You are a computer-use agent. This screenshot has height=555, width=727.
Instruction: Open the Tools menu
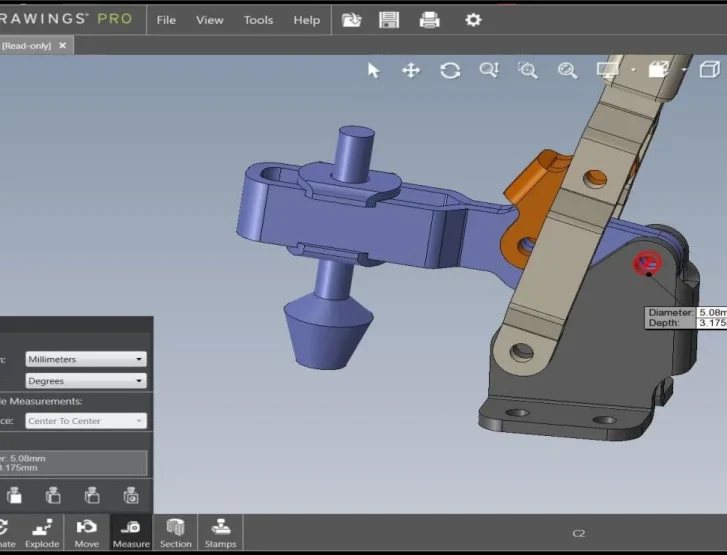tap(258, 20)
